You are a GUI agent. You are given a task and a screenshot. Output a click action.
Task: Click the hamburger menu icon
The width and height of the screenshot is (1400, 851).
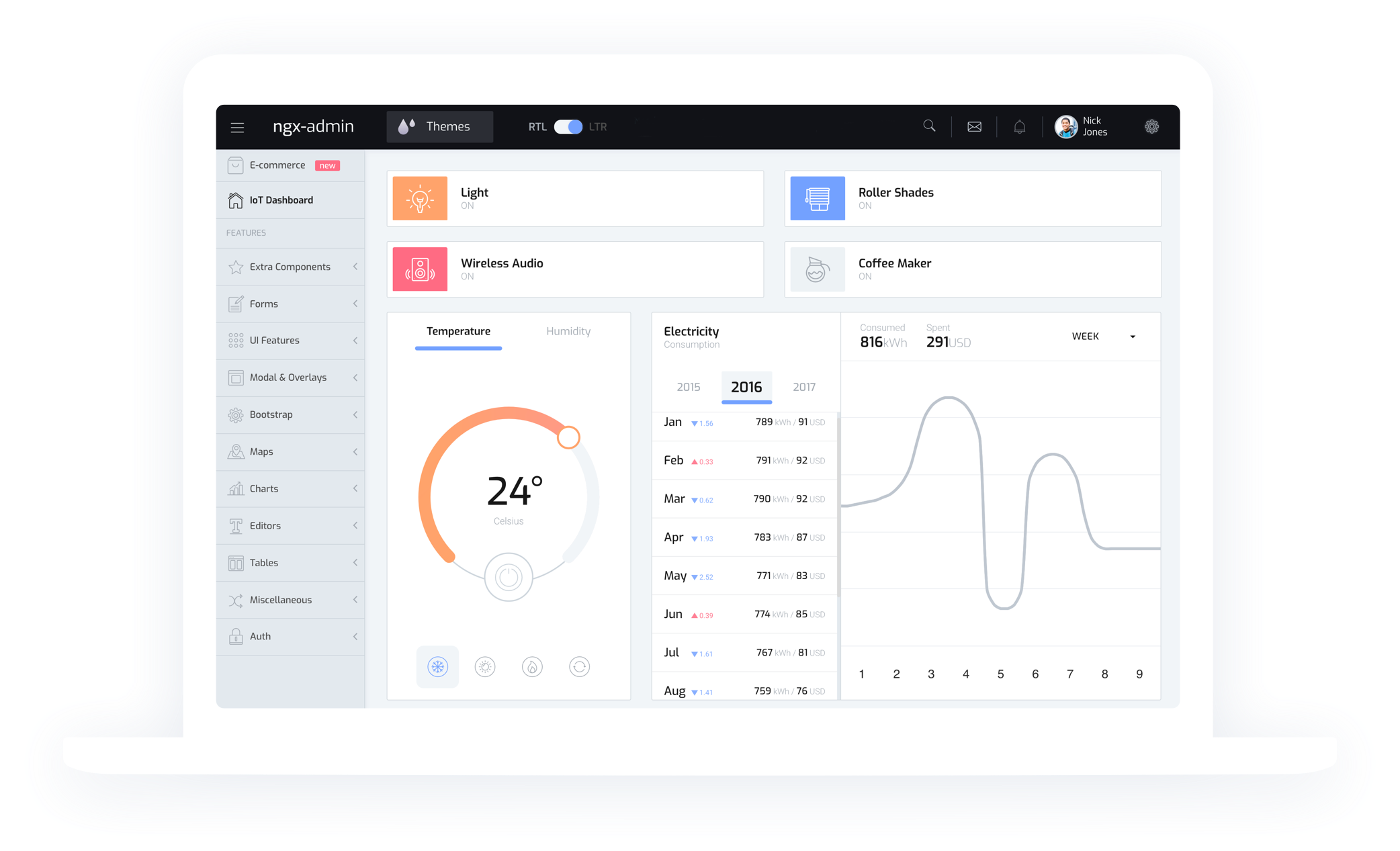(237, 127)
